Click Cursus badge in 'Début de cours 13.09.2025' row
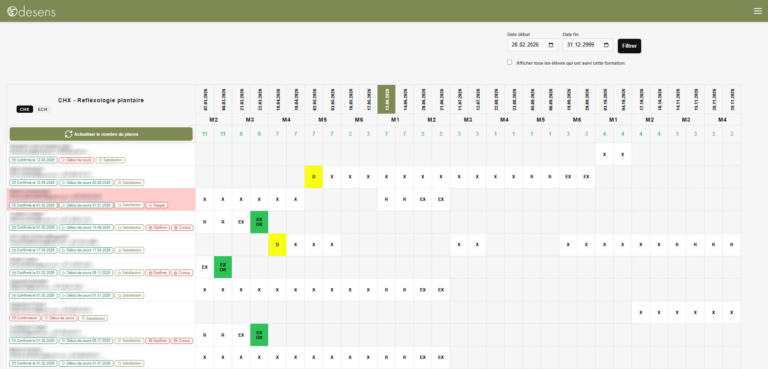The height and width of the screenshot is (369, 768). pos(182,227)
